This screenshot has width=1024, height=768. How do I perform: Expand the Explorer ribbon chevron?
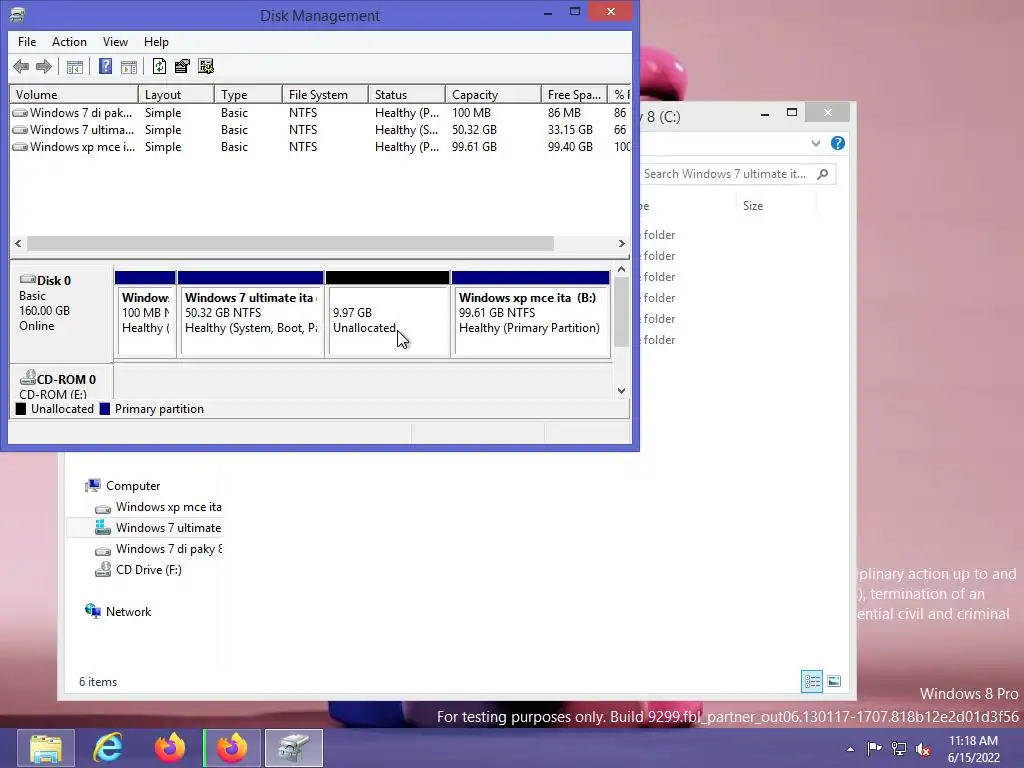pos(816,143)
